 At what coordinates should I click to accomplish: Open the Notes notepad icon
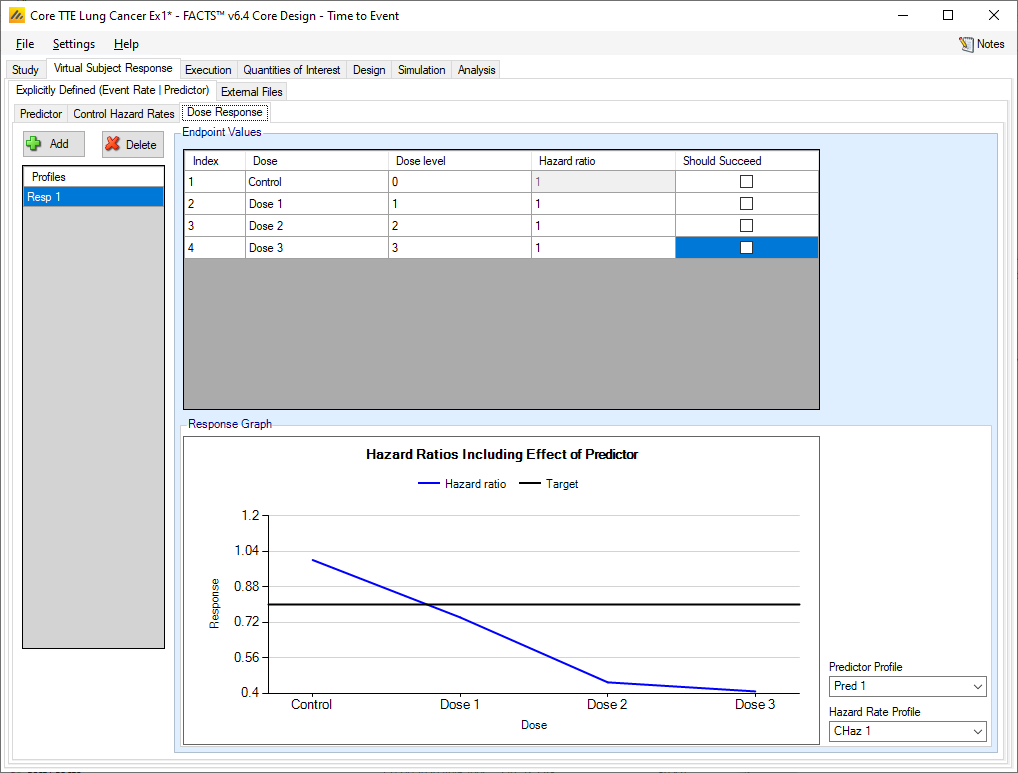point(966,44)
